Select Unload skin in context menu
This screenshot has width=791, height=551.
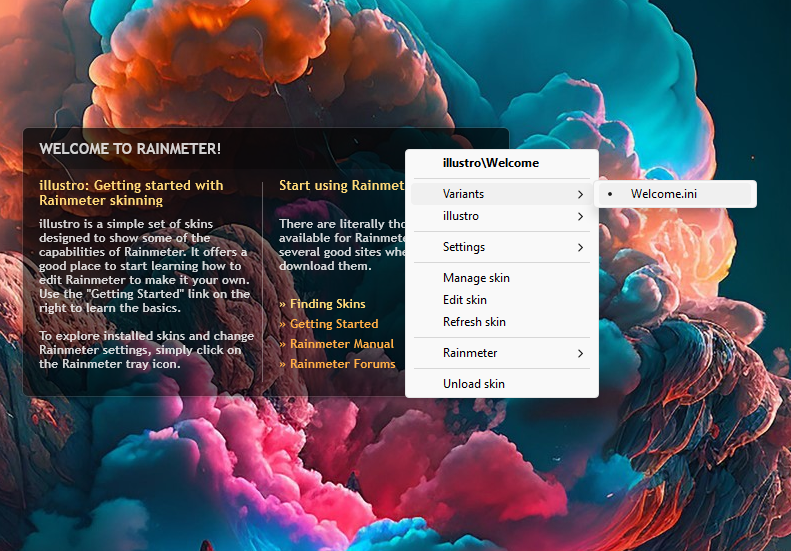[501, 384]
